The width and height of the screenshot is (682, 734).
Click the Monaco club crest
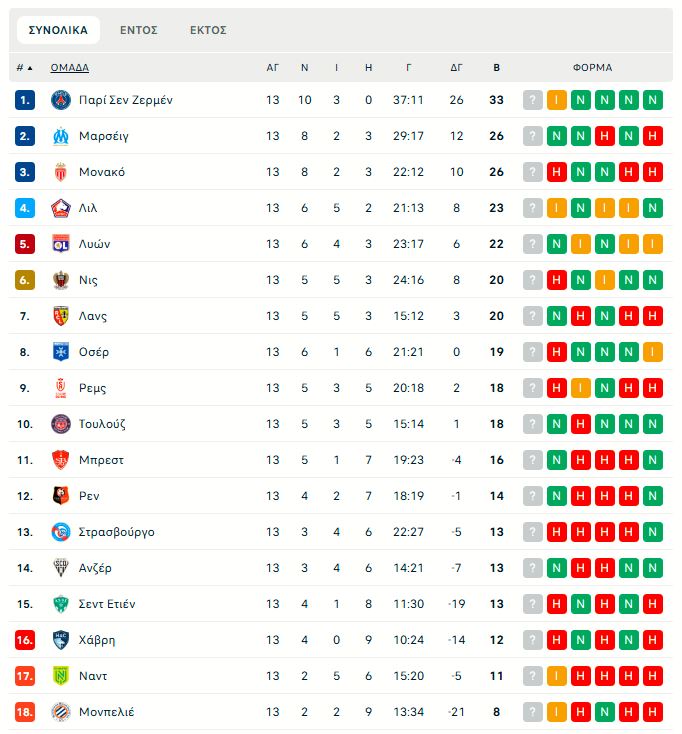pyautogui.click(x=61, y=172)
